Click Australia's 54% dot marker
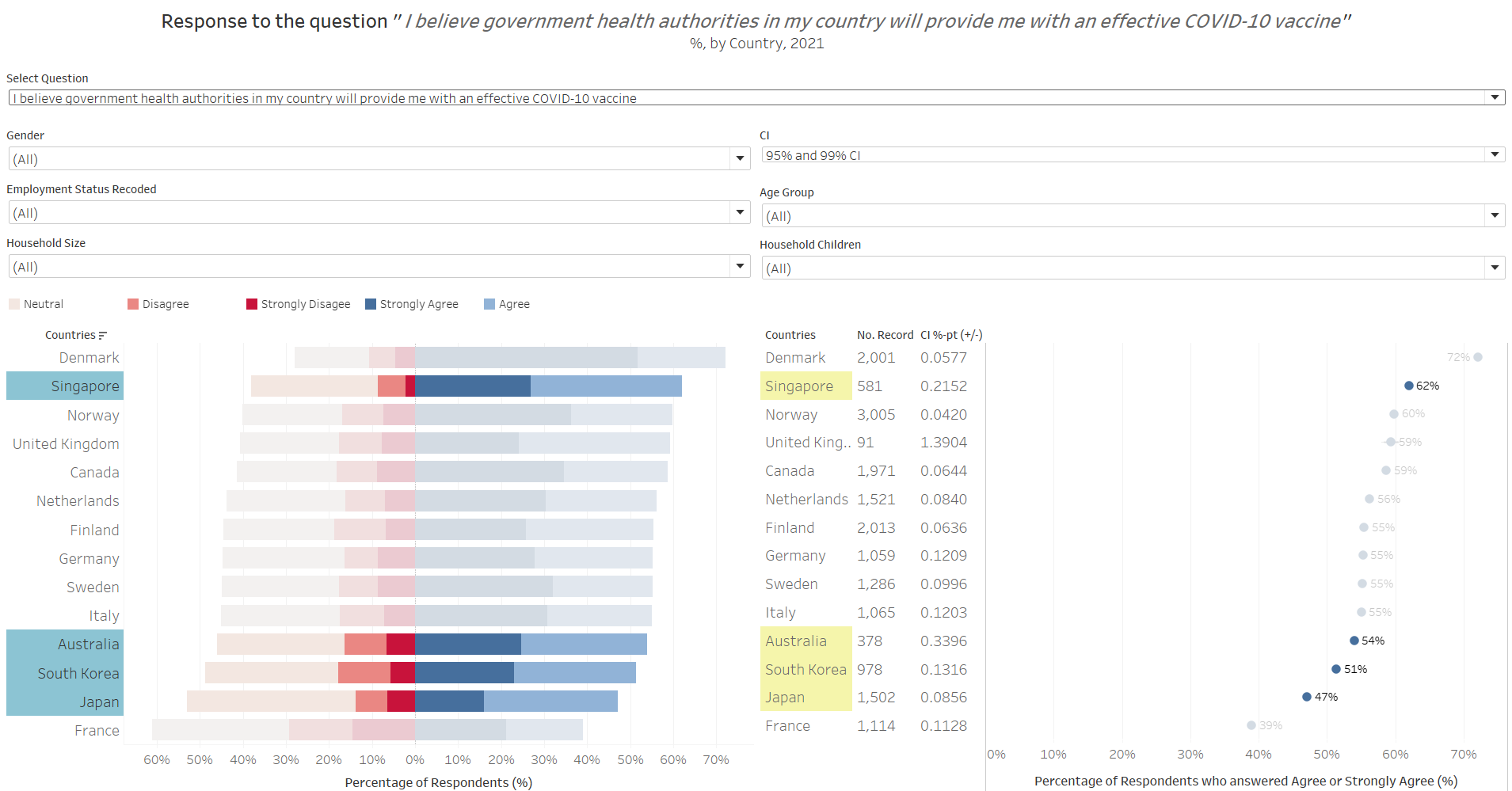 (1354, 641)
